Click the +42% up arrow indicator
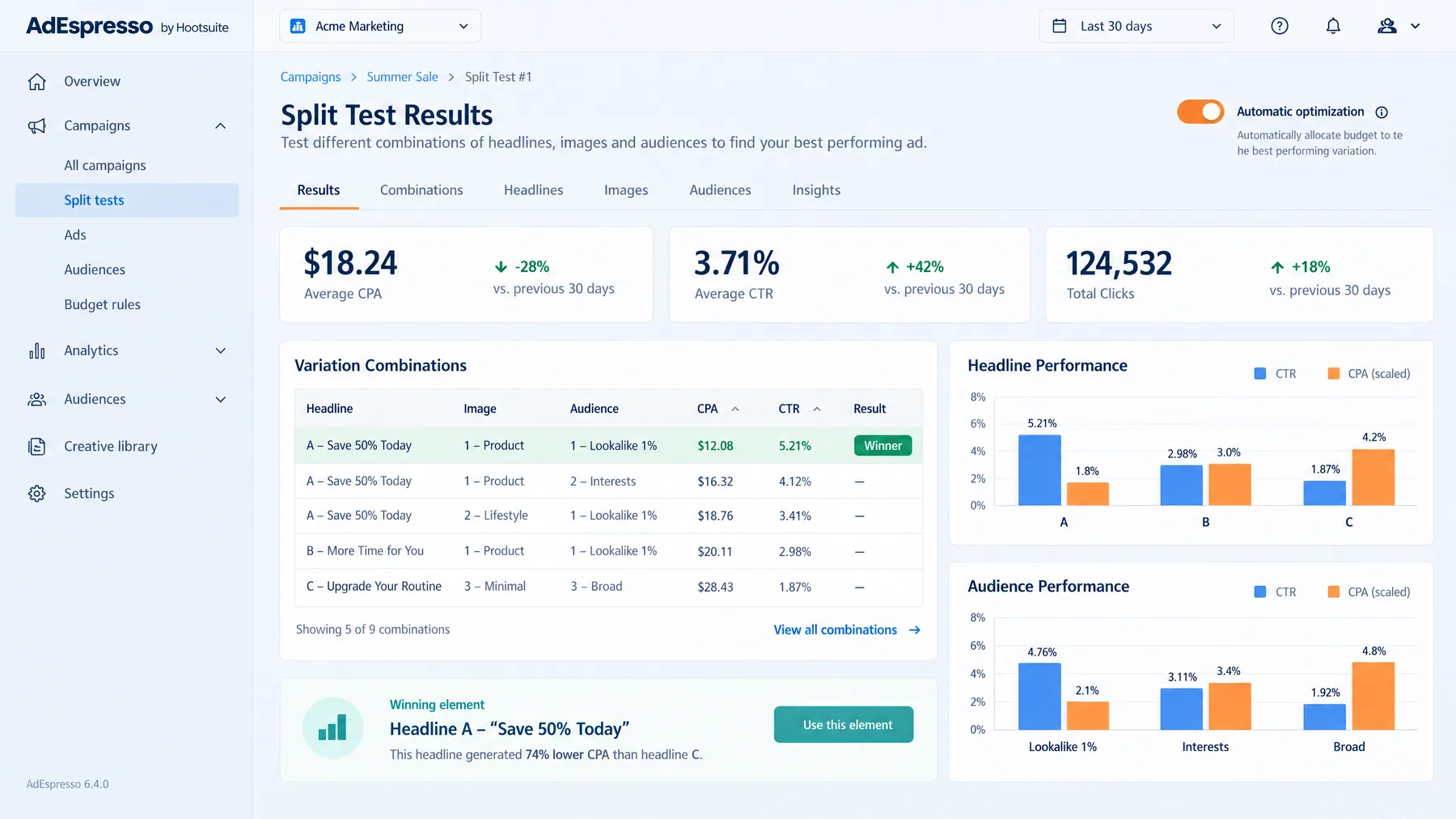The image size is (1456, 819). (x=892, y=267)
